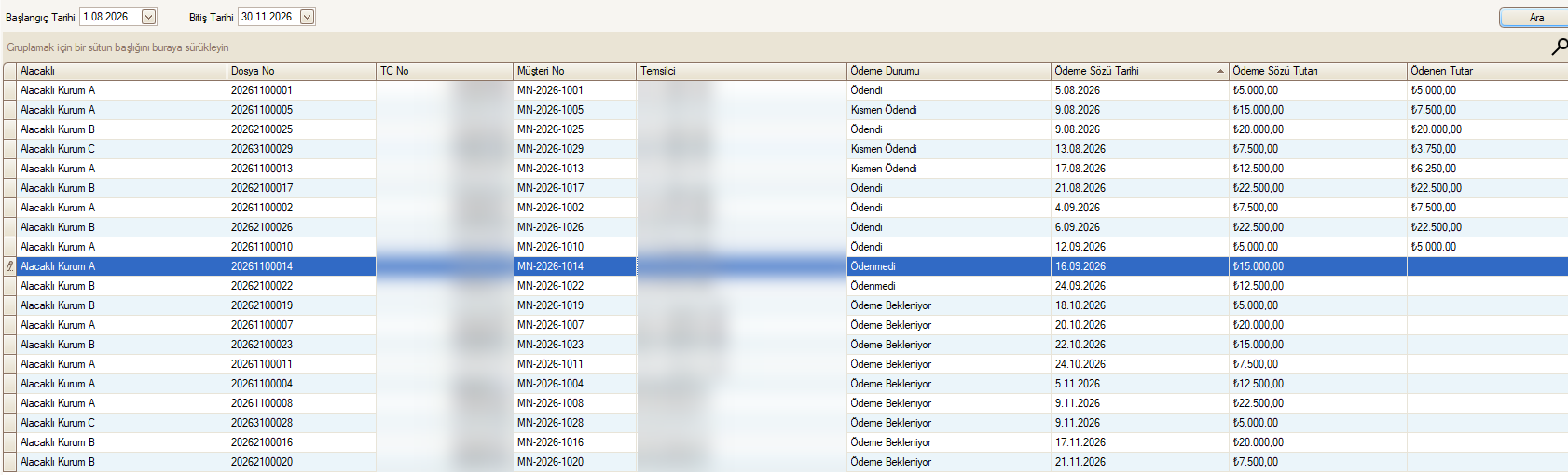Click the Ödenmedi status in selected row
The height and width of the screenshot is (475, 1568).
[x=873, y=266]
